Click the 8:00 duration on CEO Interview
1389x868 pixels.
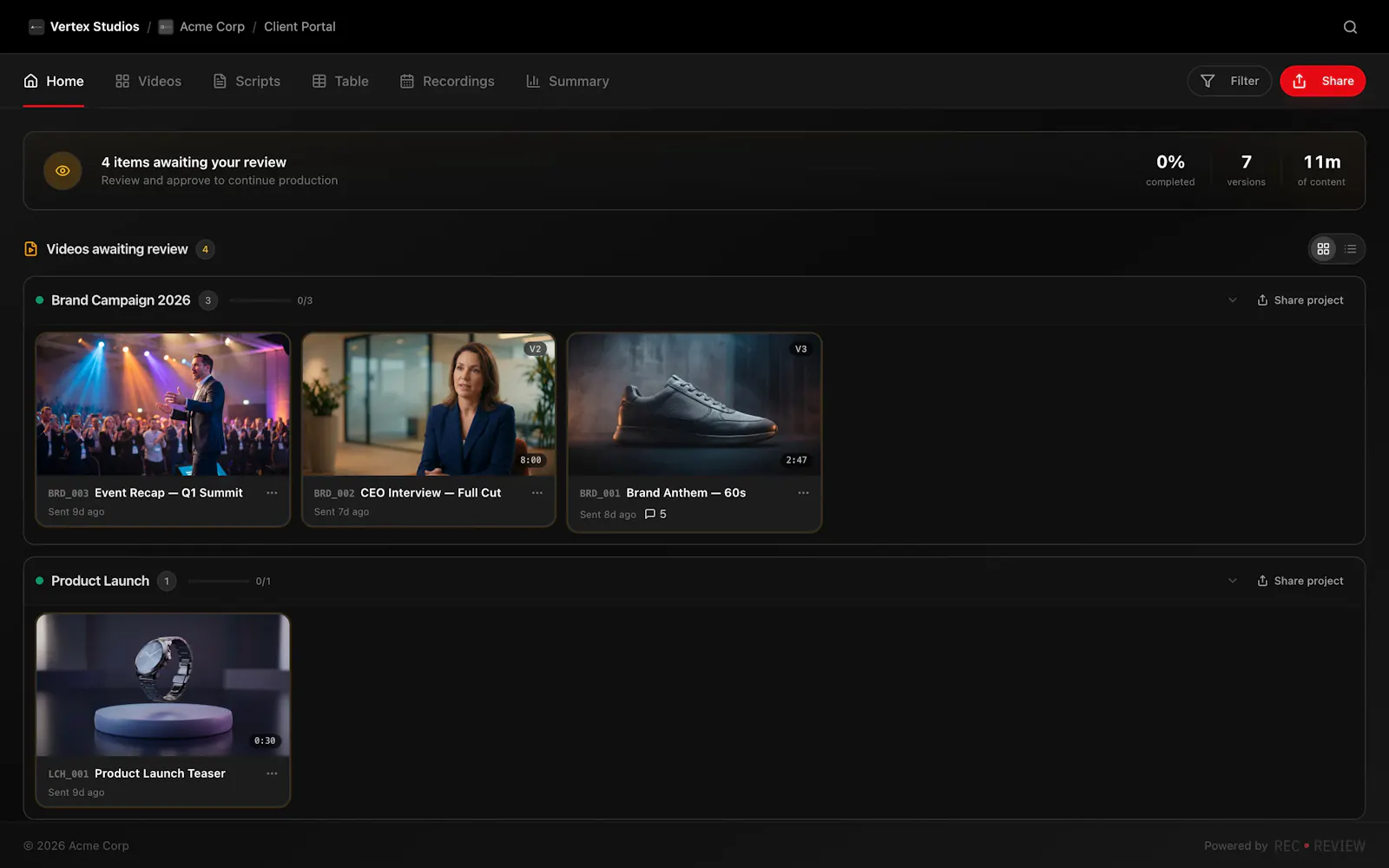530,460
